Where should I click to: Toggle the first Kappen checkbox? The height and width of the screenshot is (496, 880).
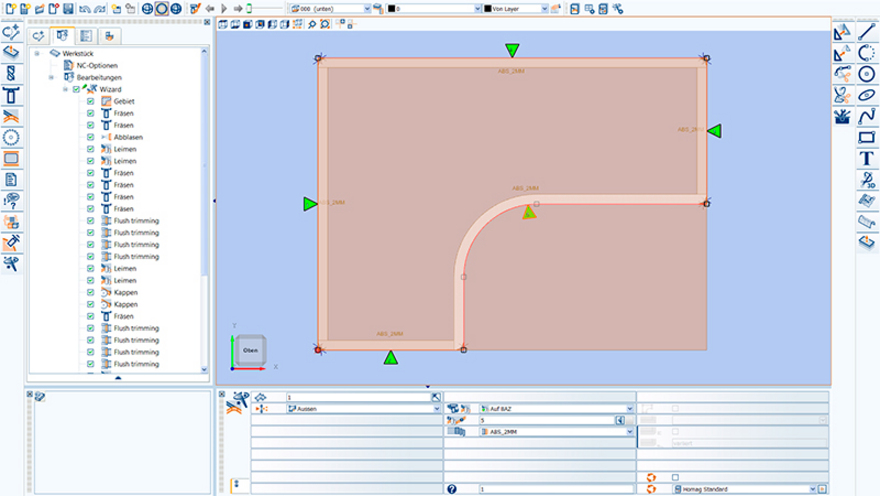click(x=90, y=292)
